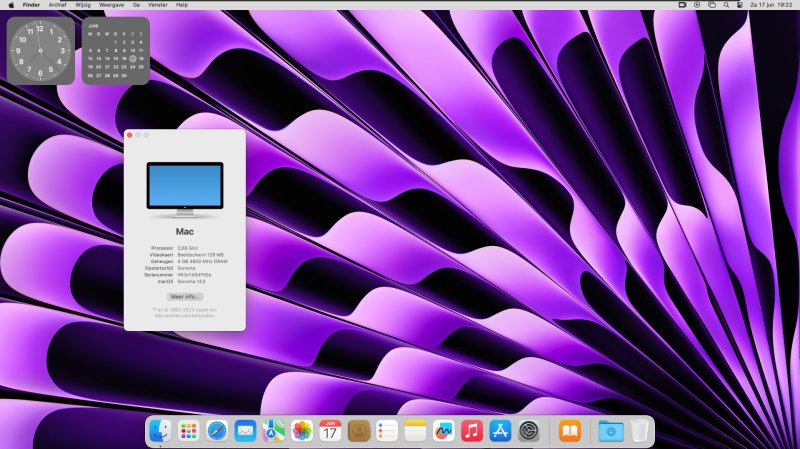Click the Geheugen value '4 GB 4800 MHz DRAM'

coord(203,261)
